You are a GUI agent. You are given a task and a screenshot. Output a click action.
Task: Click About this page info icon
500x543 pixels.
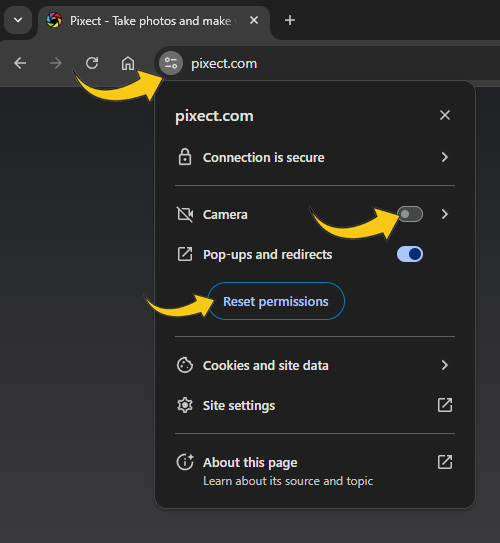coord(185,462)
